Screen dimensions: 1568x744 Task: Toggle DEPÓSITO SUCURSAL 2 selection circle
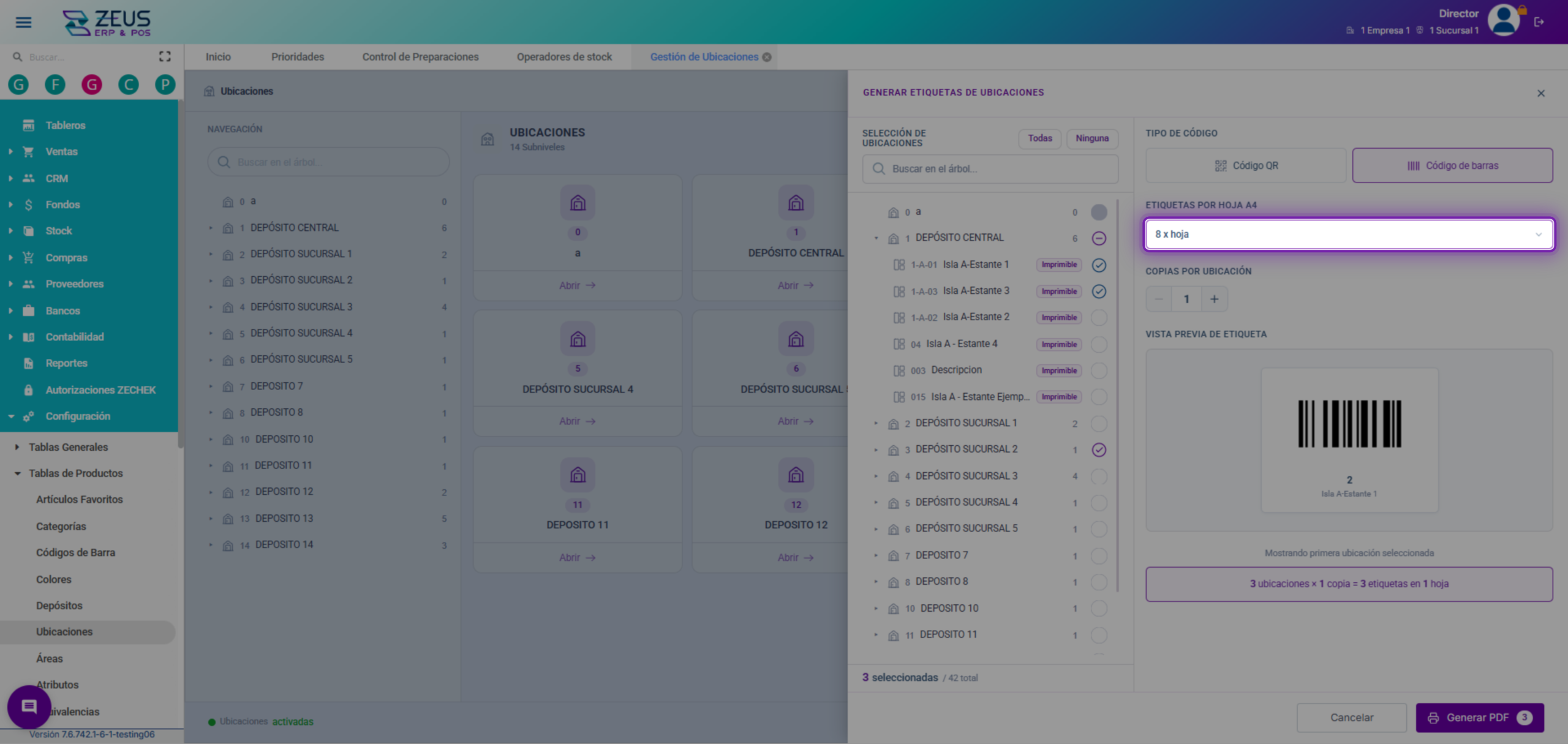pos(1099,450)
